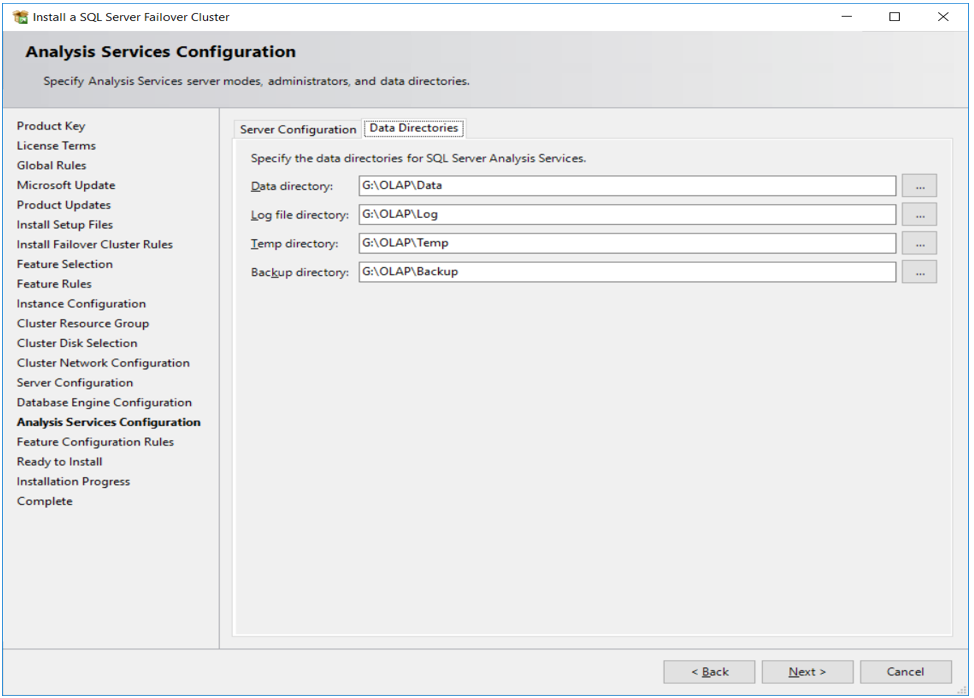Click the Temp directory label

coord(294,244)
